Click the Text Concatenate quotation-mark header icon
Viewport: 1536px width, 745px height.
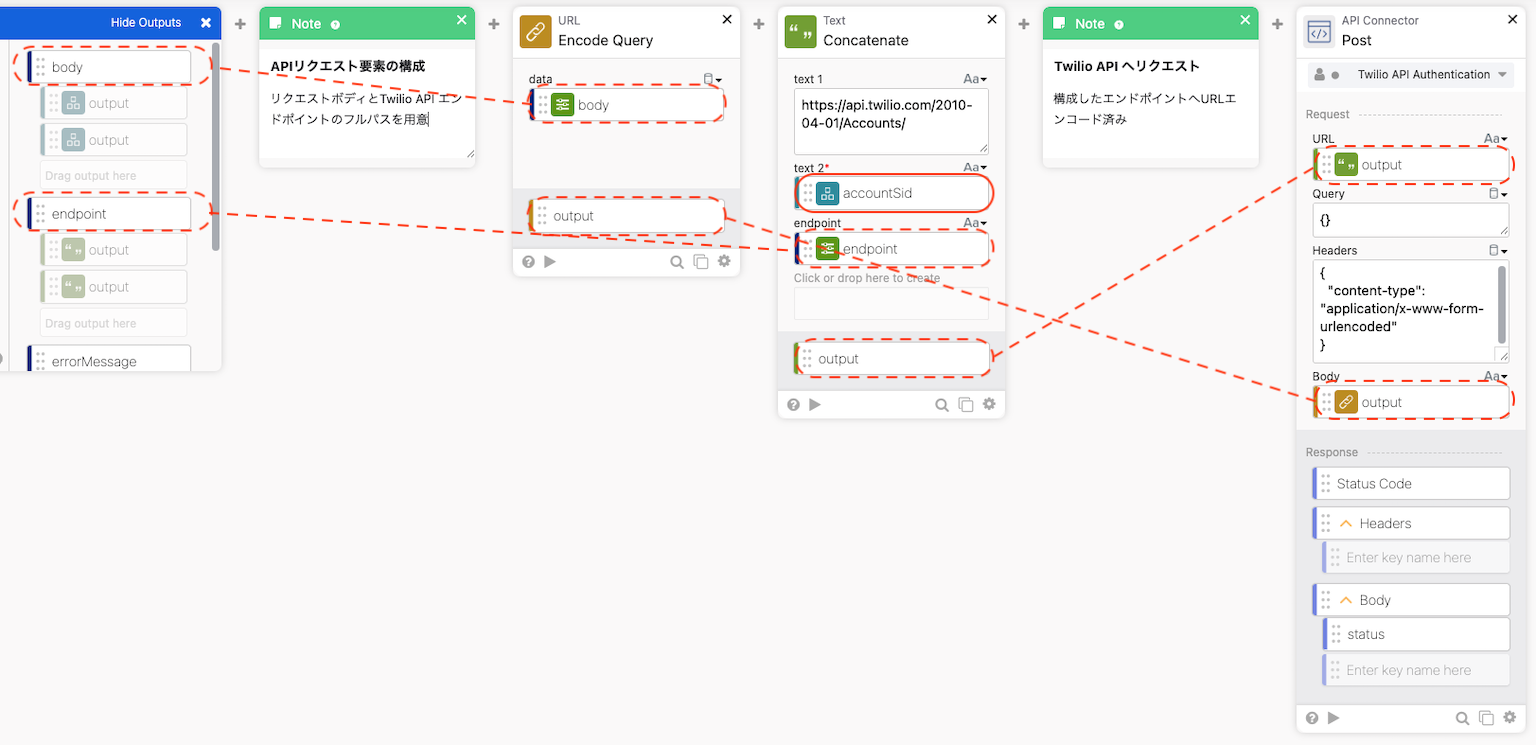(x=801, y=31)
